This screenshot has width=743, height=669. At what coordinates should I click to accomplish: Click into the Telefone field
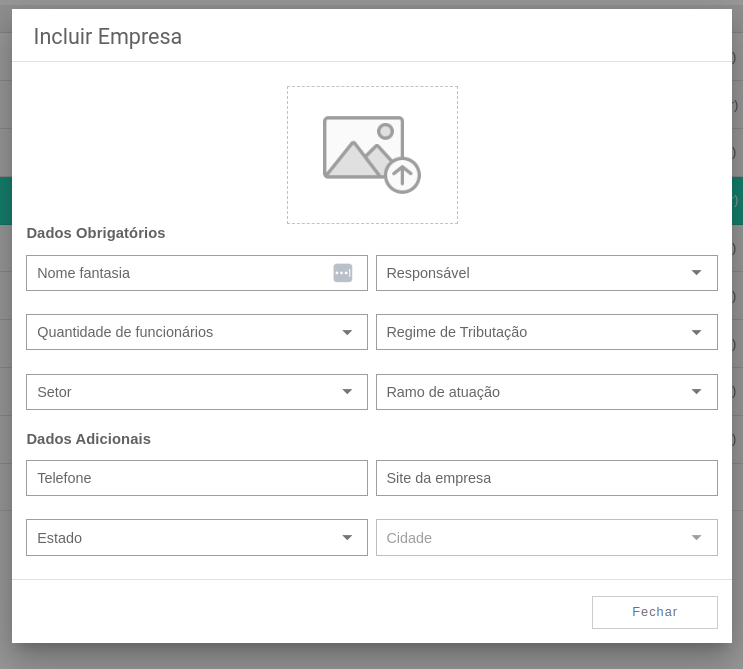click(x=197, y=478)
